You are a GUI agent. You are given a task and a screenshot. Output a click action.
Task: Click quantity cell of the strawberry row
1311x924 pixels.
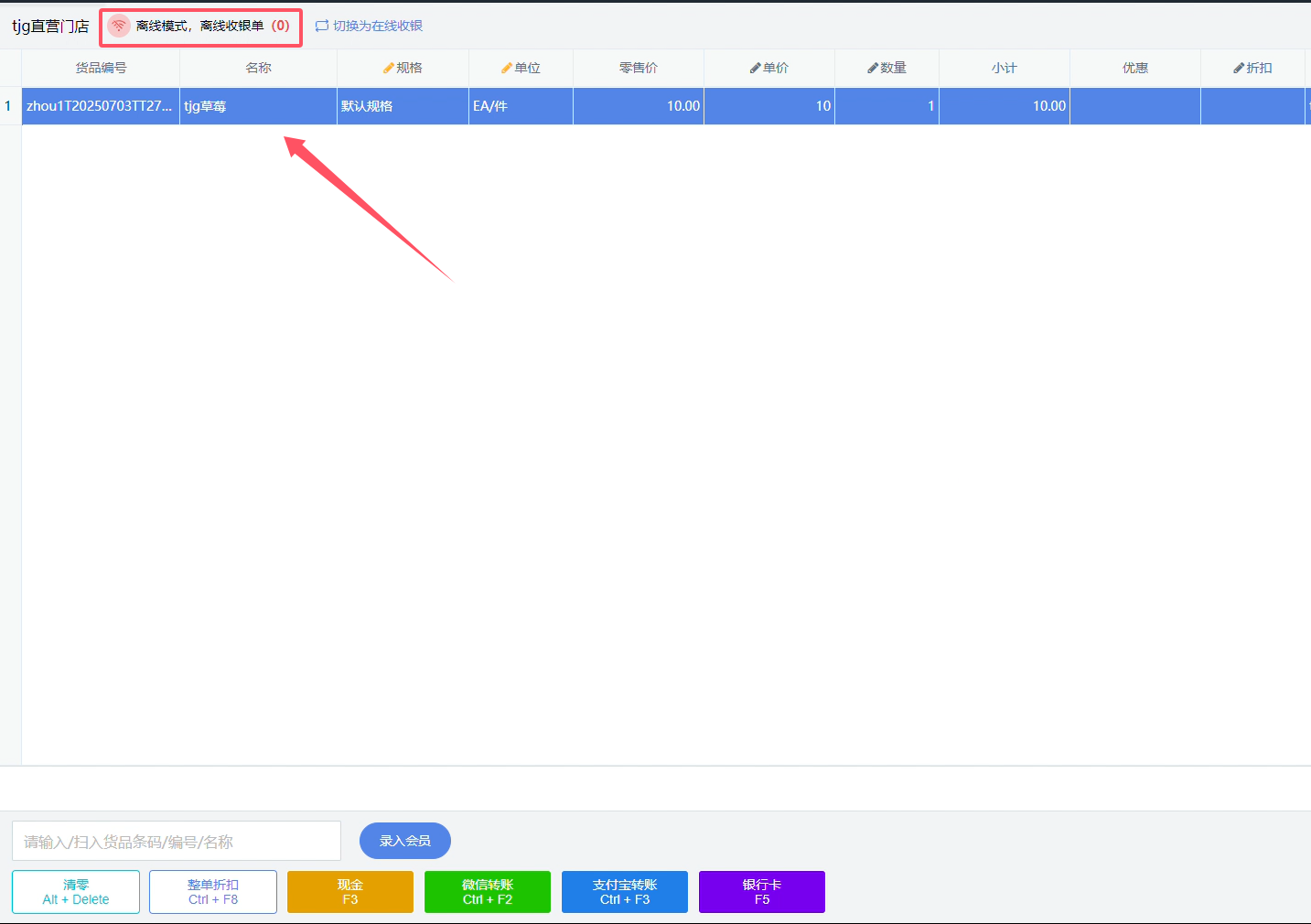click(887, 106)
